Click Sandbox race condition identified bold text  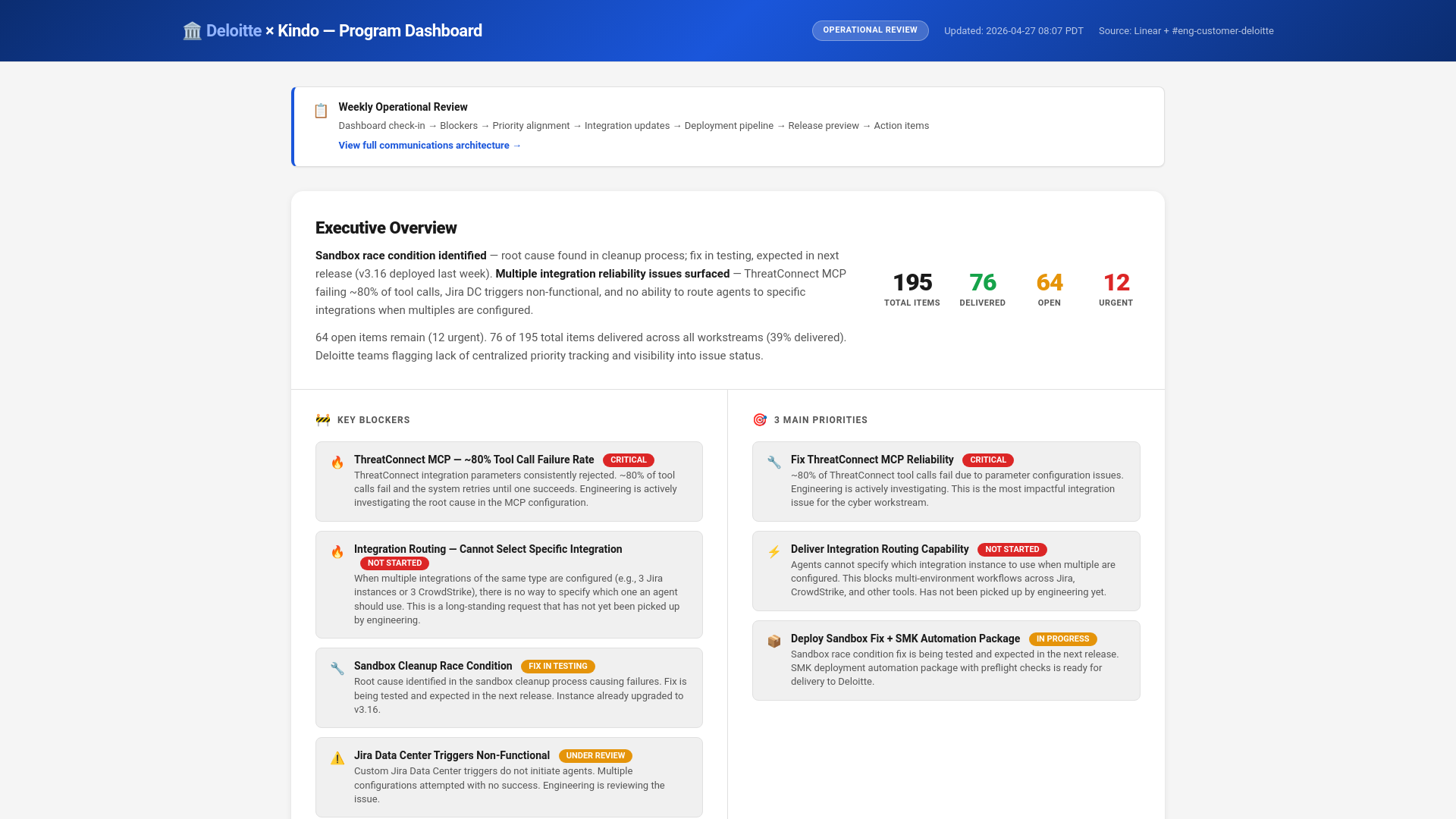point(401,256)
